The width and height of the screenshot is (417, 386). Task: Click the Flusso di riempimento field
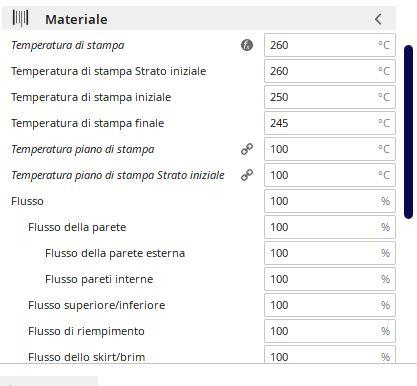330,331
